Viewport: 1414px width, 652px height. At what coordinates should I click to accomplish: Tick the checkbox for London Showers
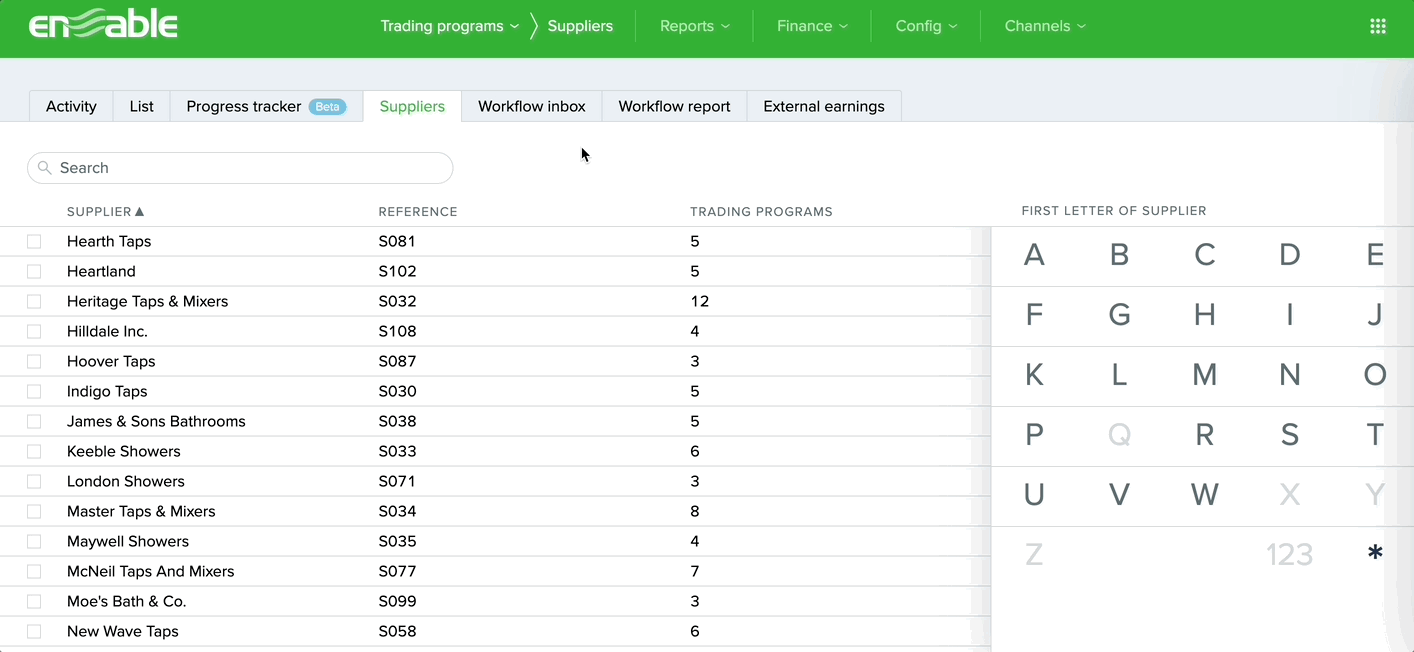tap(34, 481)
